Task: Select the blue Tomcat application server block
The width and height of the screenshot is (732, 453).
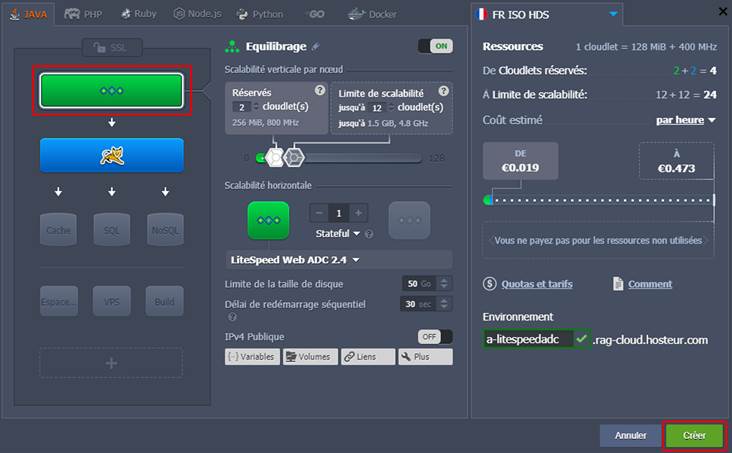Action: pos(111,155)
